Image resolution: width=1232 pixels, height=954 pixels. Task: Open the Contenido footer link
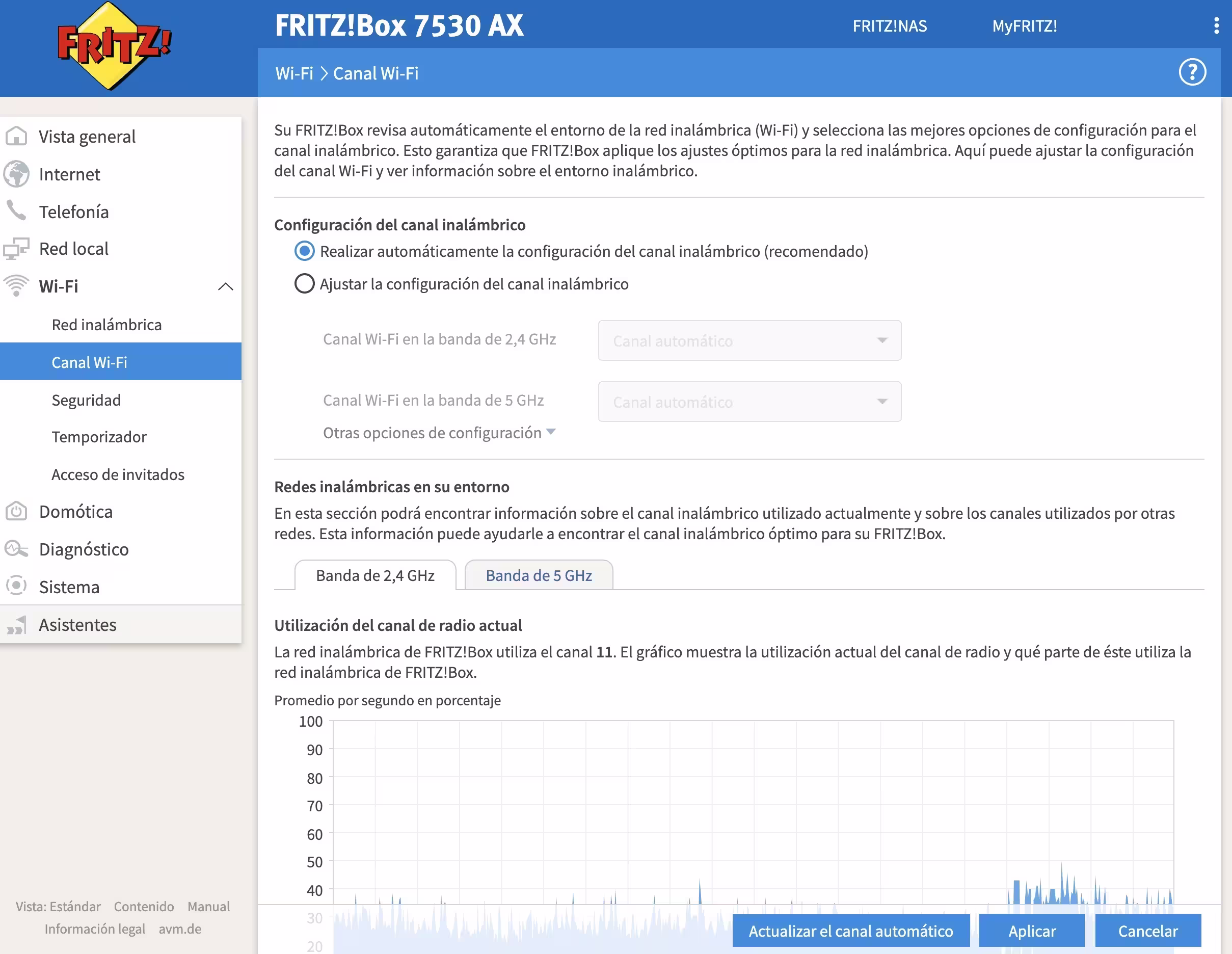[x=144, y=906]
